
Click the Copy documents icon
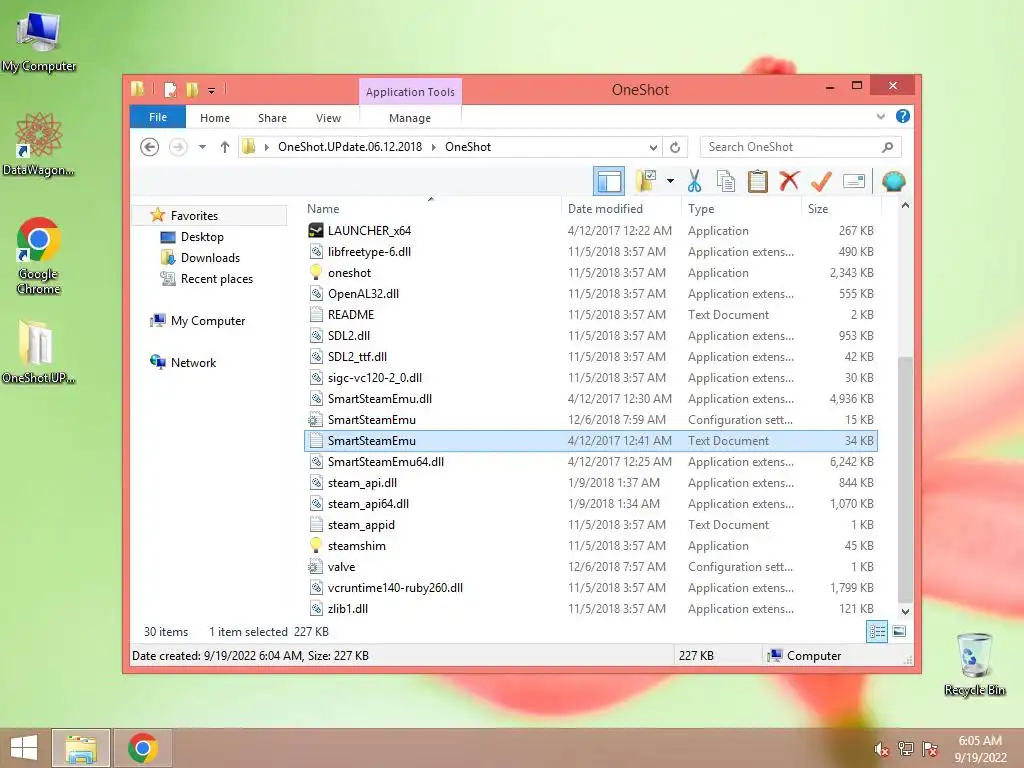point(726,182)
